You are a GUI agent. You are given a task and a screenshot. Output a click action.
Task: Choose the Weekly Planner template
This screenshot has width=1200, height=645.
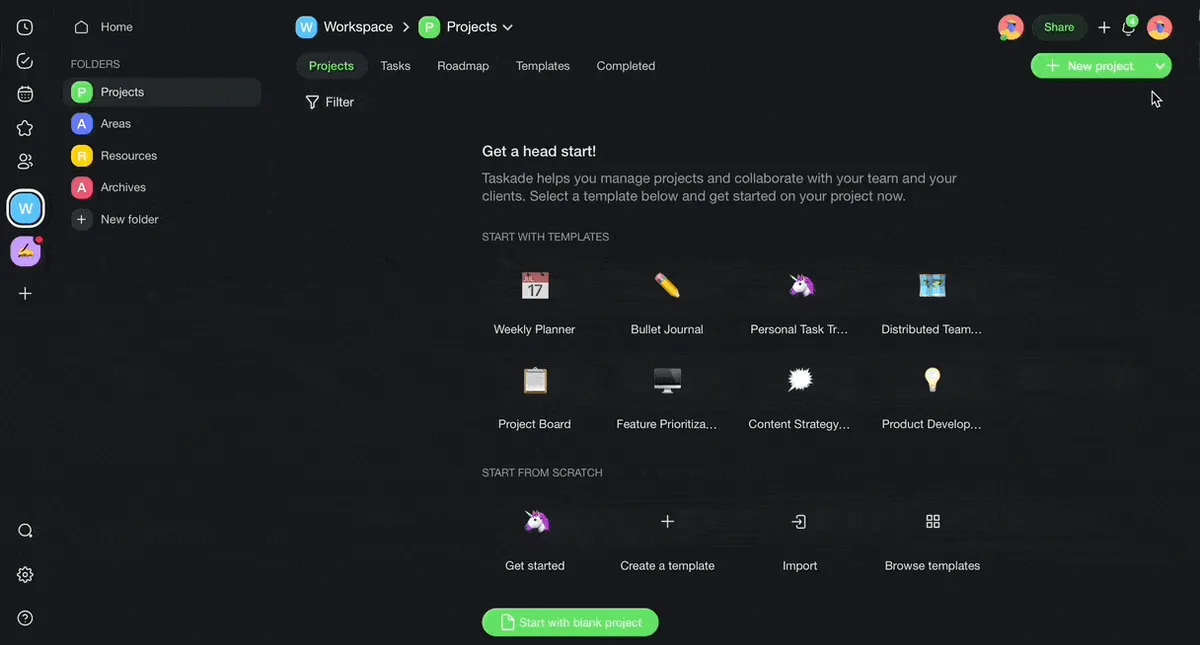click(x=534, y=303)
